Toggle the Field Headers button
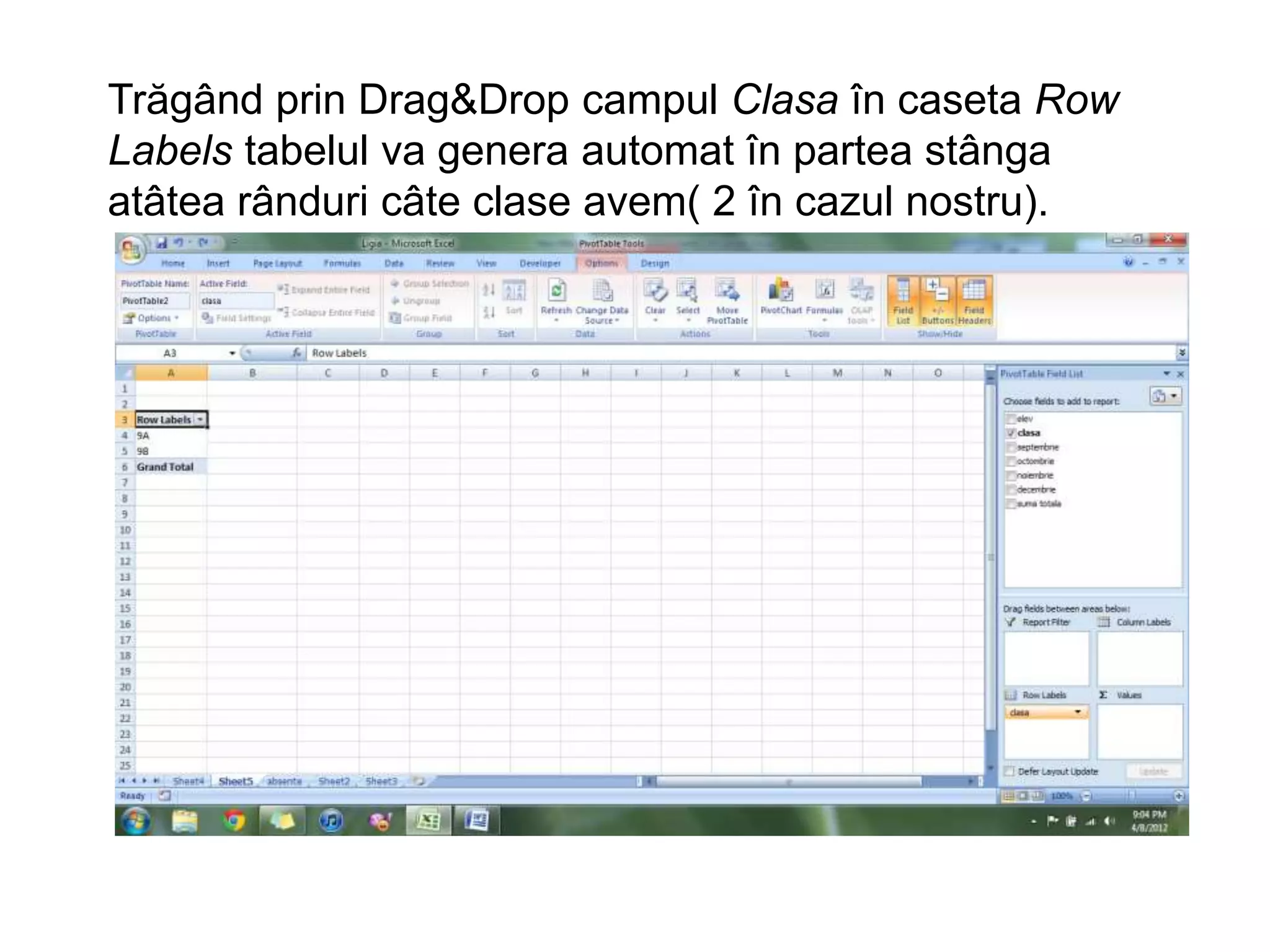 974,301
